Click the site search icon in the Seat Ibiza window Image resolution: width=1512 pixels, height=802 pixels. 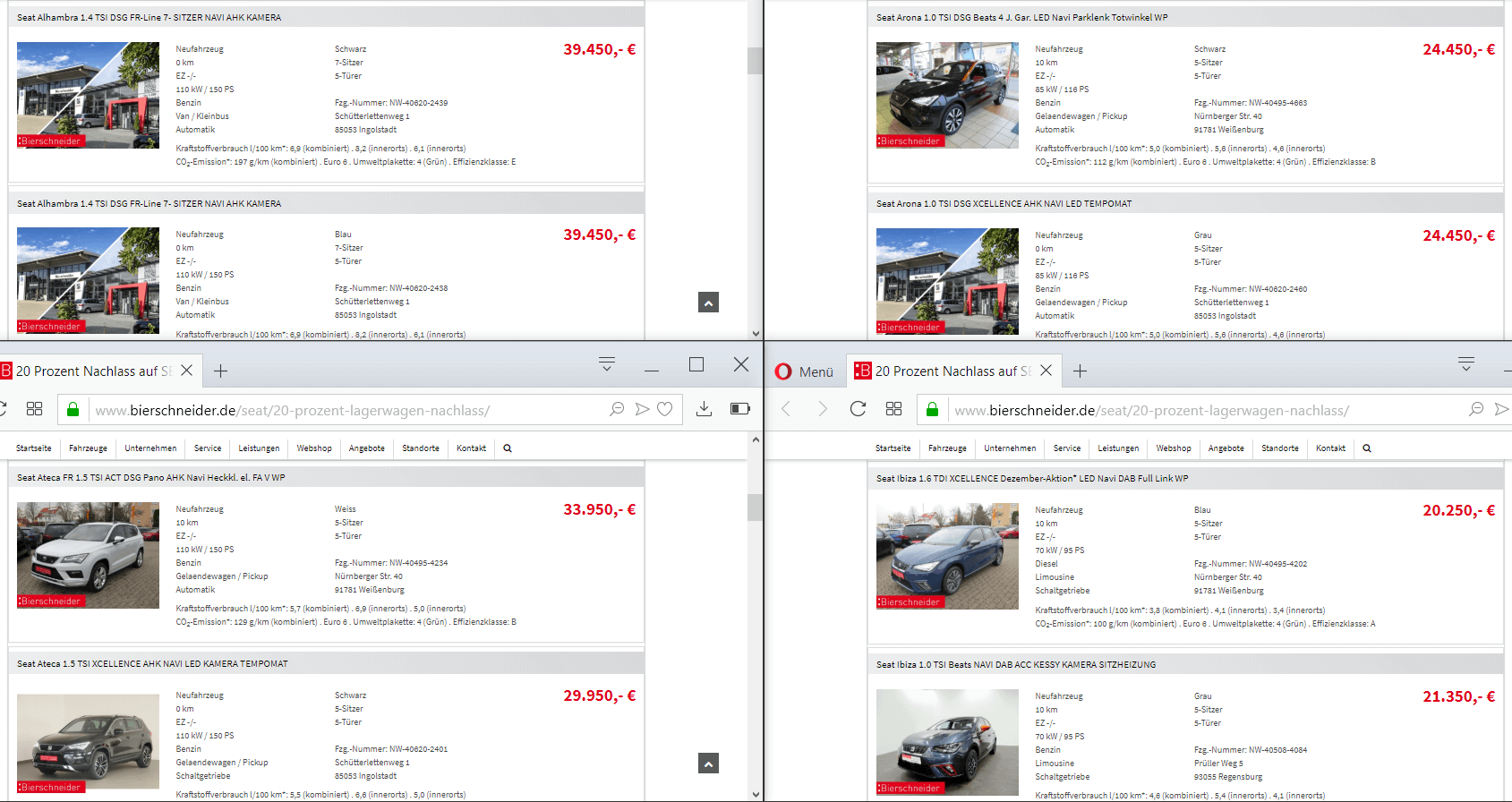coord(1367,448)
